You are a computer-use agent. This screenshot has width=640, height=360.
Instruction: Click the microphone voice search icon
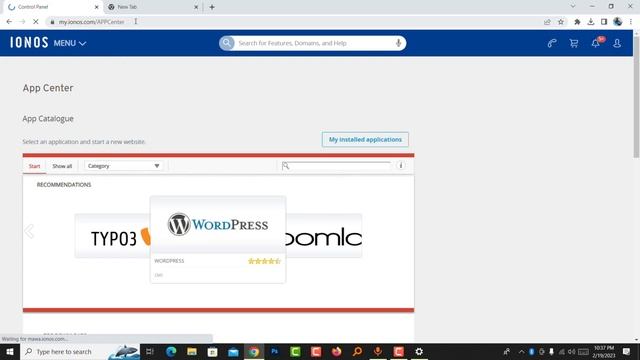coord(398,43)
